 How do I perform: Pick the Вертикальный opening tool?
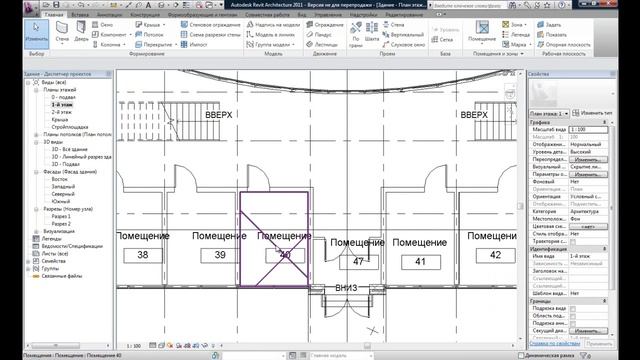click(x=403, y=35)
